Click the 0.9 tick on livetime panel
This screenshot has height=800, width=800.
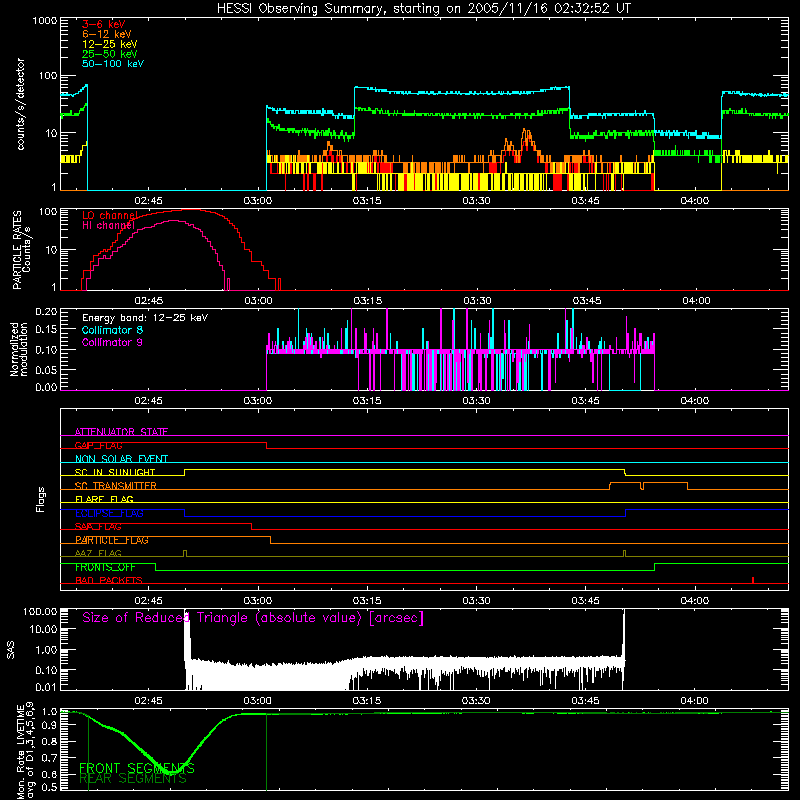[x=49, y=726]
